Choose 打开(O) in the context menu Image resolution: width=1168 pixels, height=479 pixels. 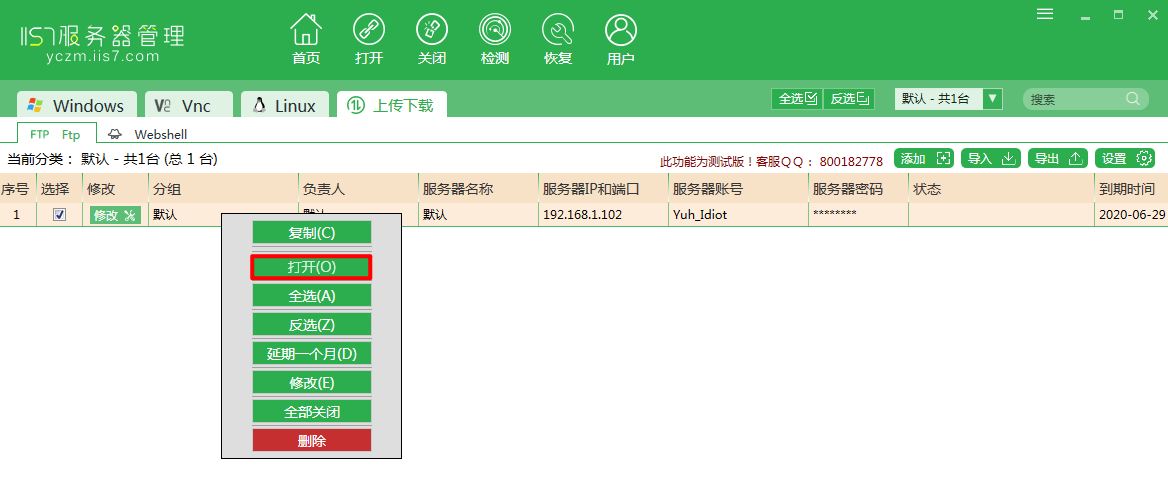click(311, 267)
